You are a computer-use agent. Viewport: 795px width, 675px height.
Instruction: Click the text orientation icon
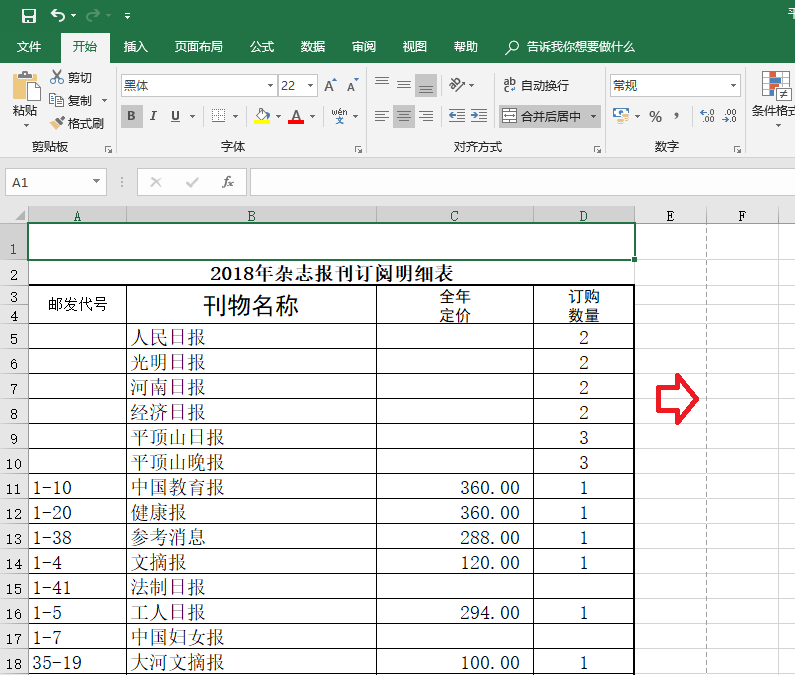coord(457,85)
